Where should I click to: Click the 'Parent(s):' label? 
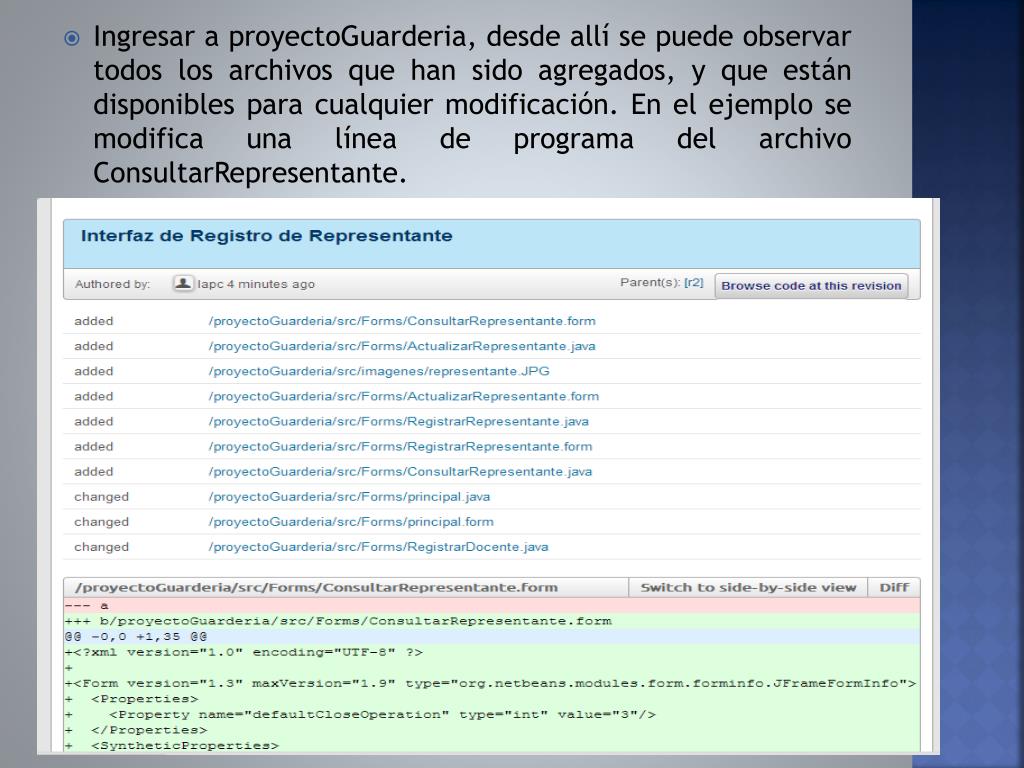650,283
